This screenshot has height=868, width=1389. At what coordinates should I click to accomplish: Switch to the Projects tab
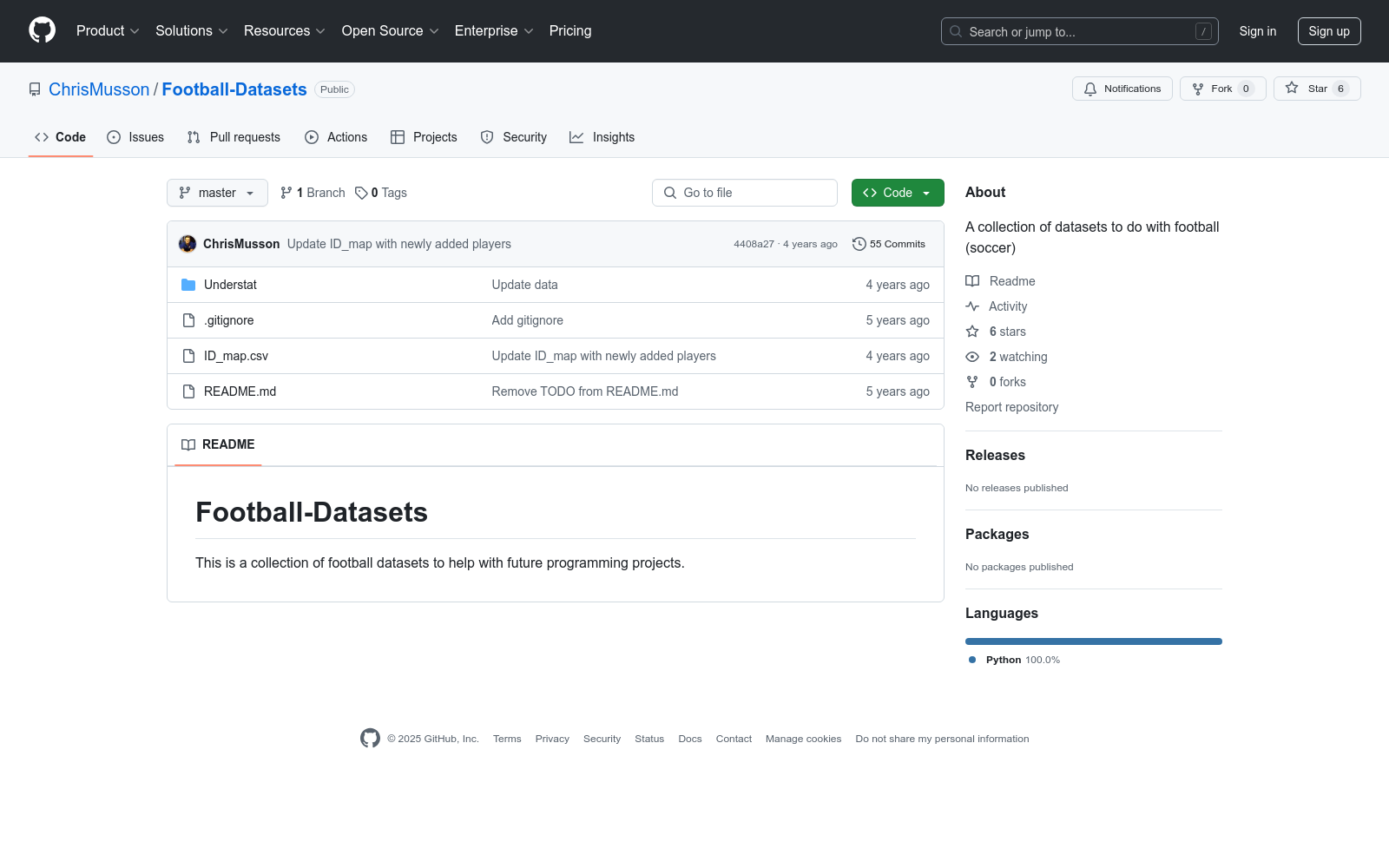(424, 137)
